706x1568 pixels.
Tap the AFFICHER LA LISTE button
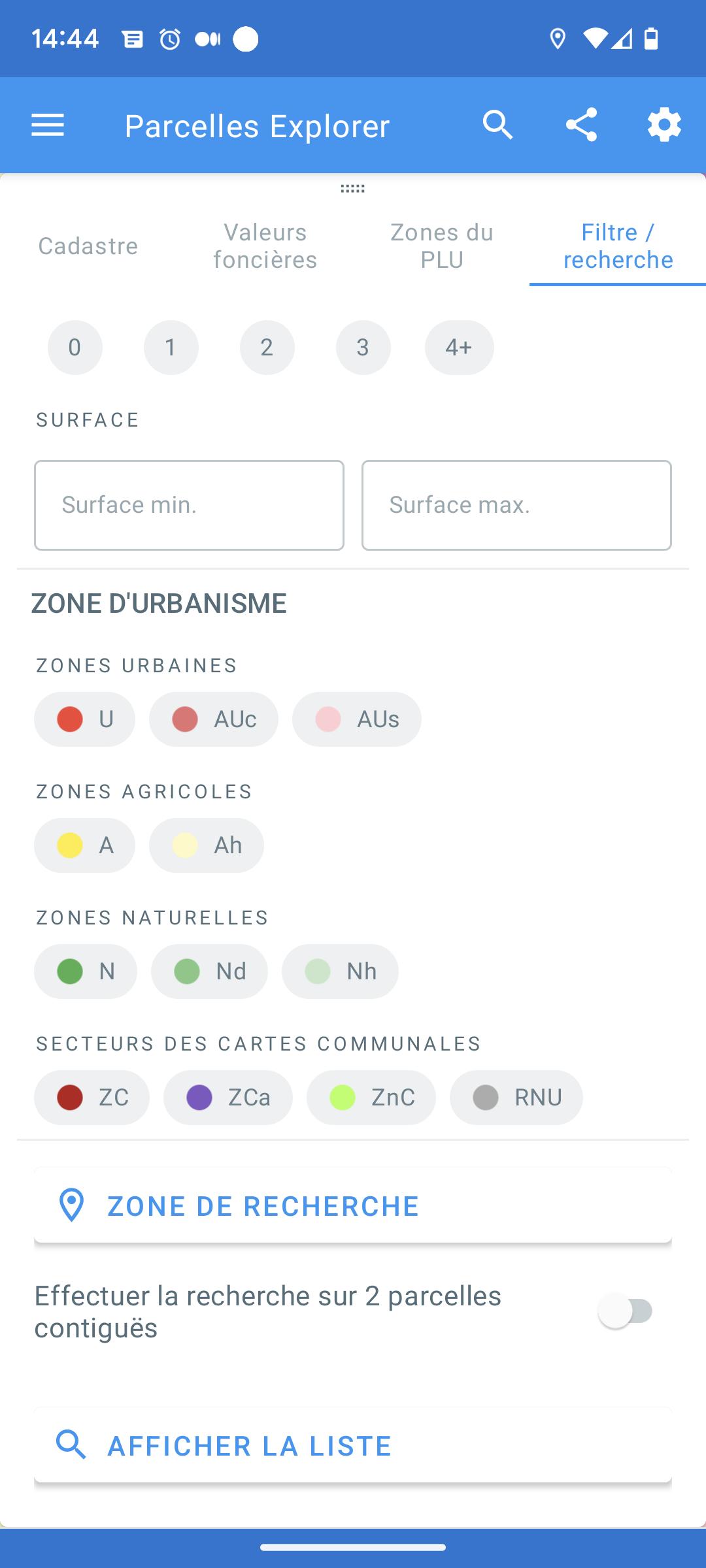tap(353, 1445)
